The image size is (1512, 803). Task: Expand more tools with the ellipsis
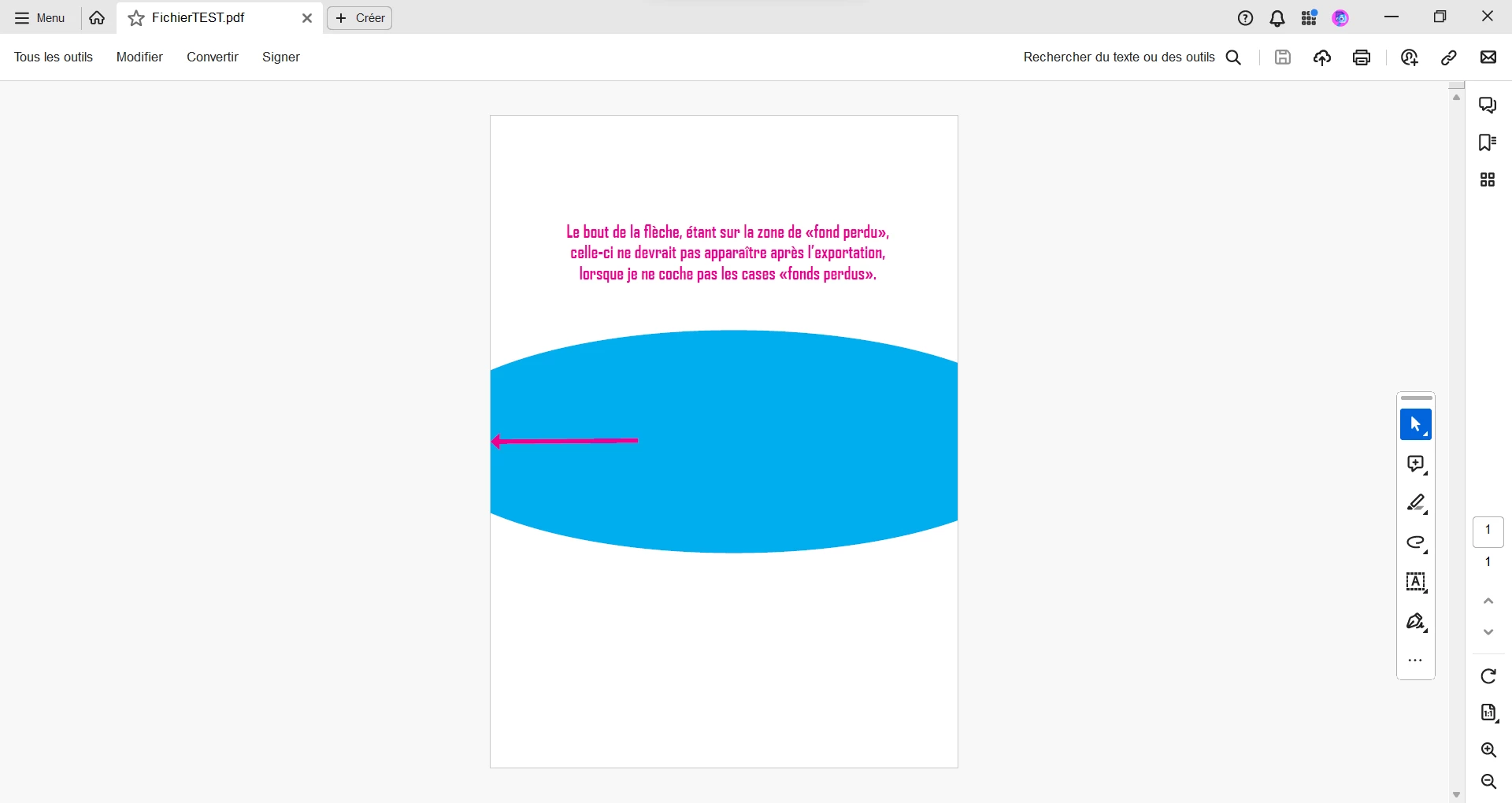click(x=1416, y=661)
